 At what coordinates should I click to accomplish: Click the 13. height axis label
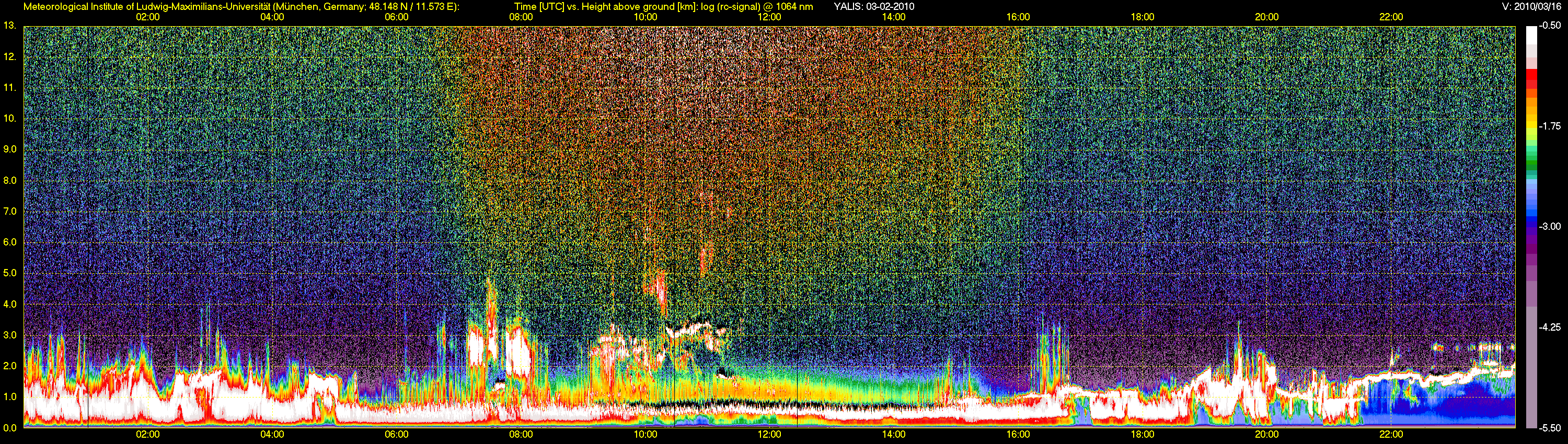click(10, 26)
